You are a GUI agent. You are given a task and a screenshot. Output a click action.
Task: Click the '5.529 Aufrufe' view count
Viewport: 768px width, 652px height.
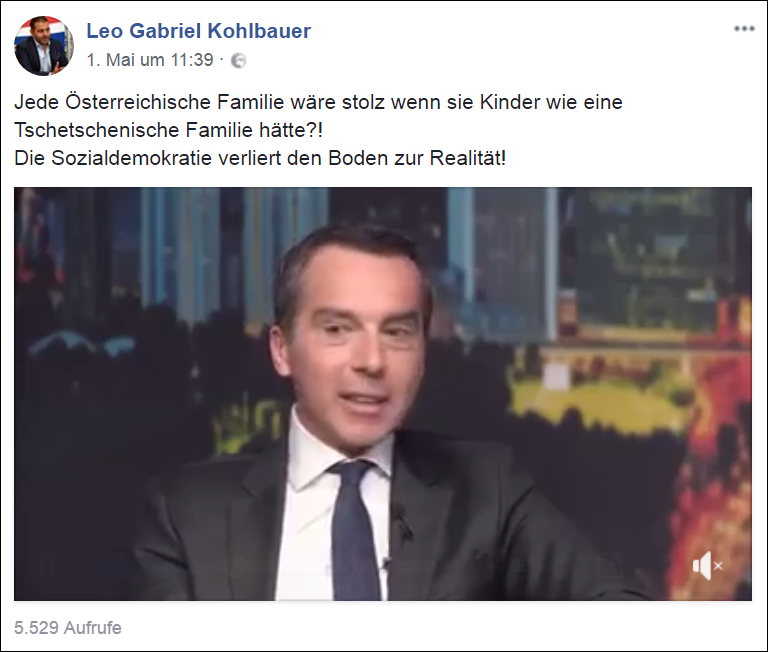(68, 628)
